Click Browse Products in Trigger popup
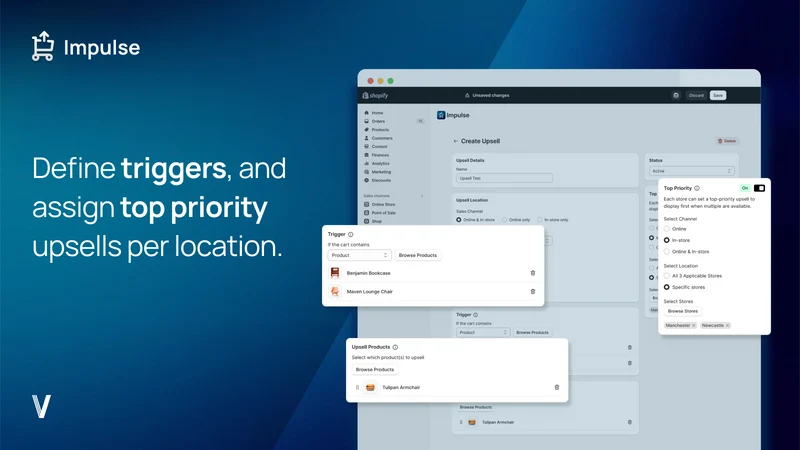Viewport: 800px width, 450px height. tap(418, 255)
